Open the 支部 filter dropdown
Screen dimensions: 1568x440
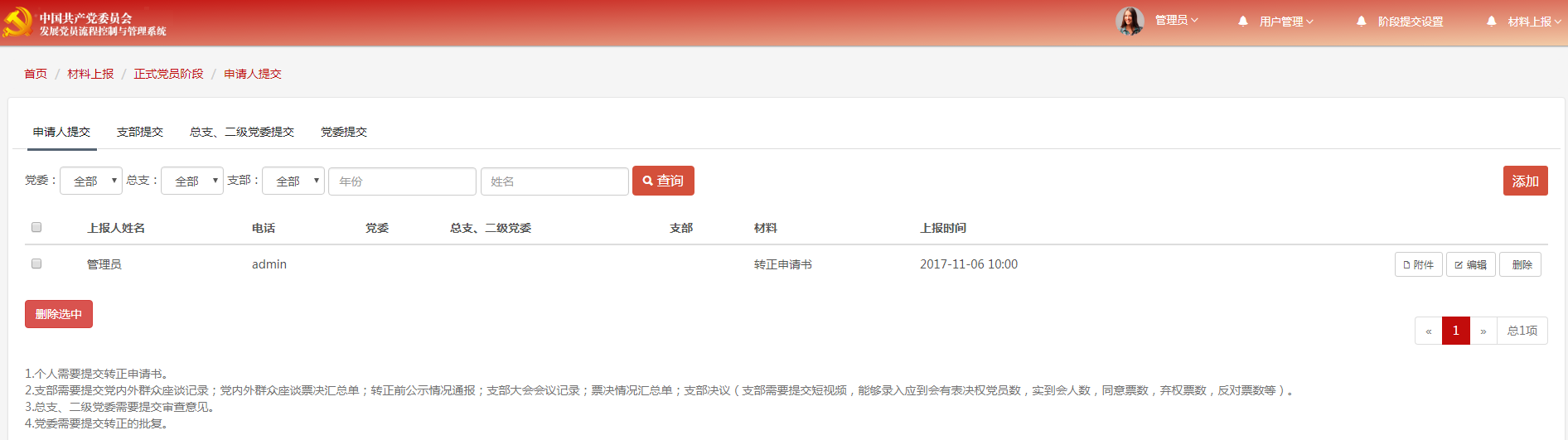pyautogui.click(x=293, y=181)
